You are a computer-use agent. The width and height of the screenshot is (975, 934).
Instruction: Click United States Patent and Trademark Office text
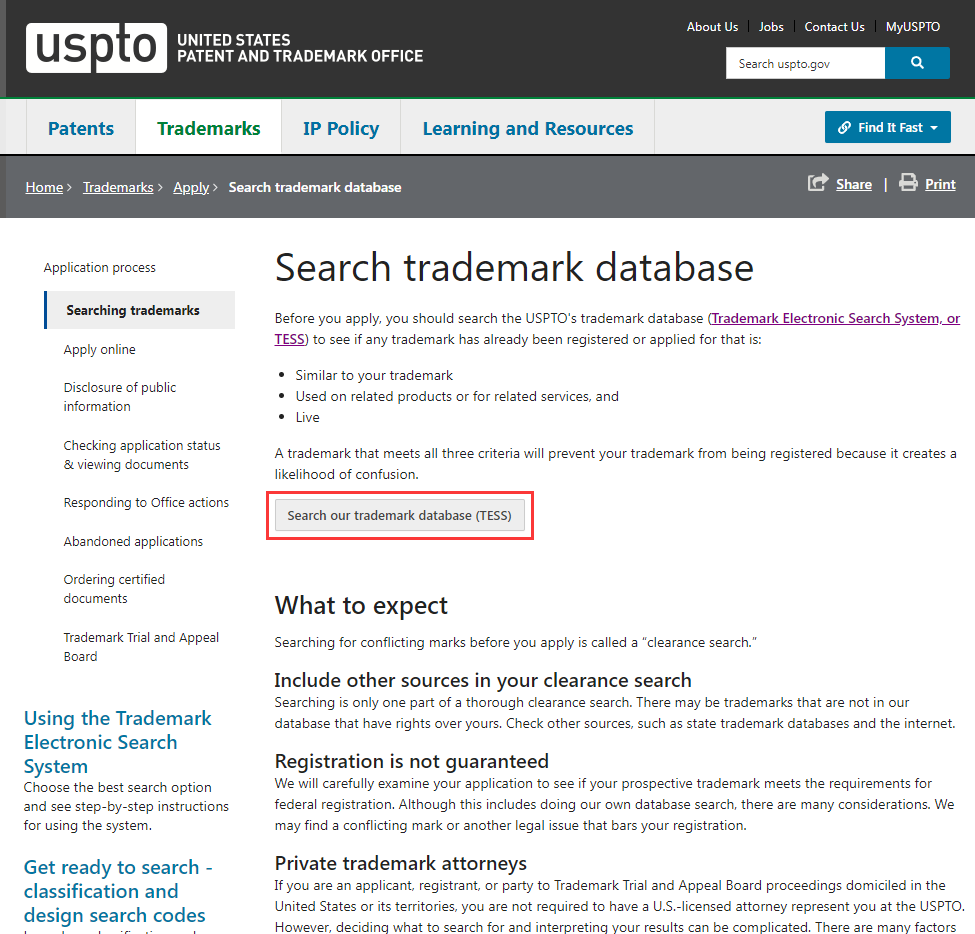click(x=300, y=48)
